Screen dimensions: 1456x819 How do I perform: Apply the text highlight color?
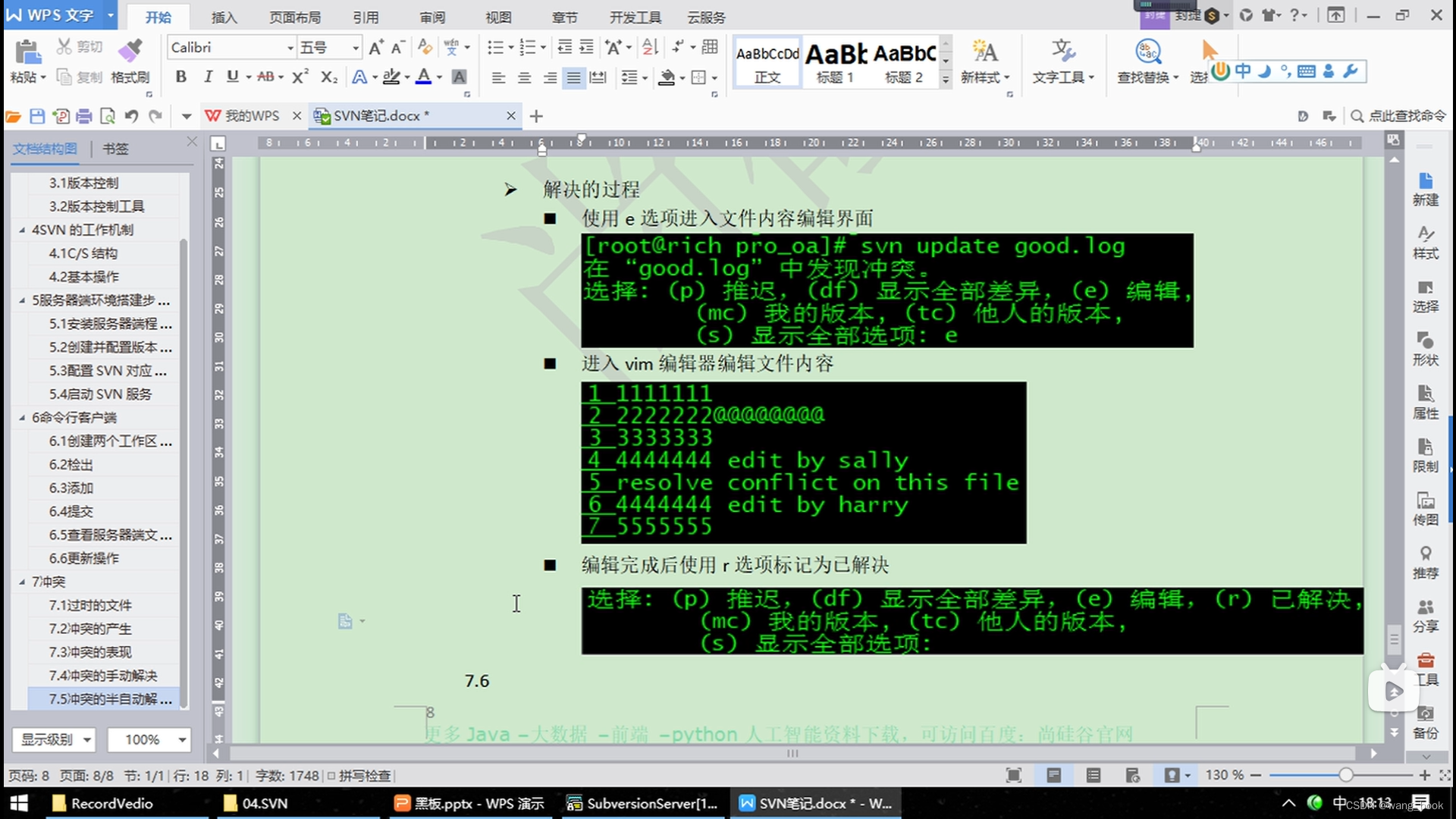click(x=391, y=77)
